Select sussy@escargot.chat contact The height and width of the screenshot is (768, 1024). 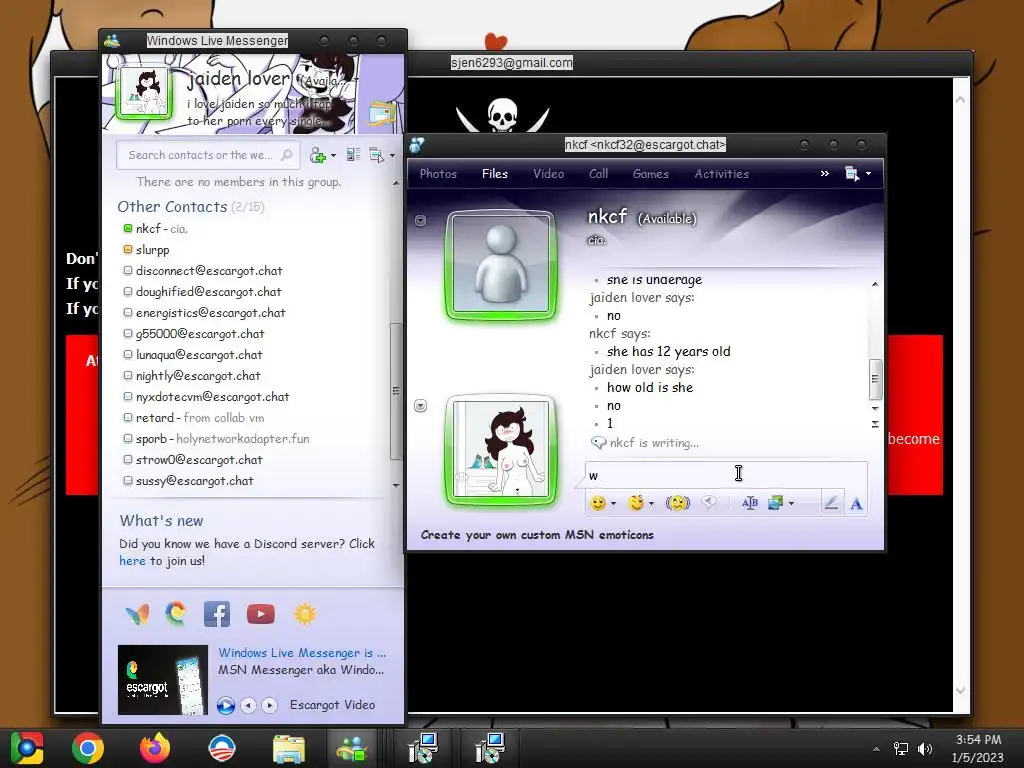pos(188,480)
